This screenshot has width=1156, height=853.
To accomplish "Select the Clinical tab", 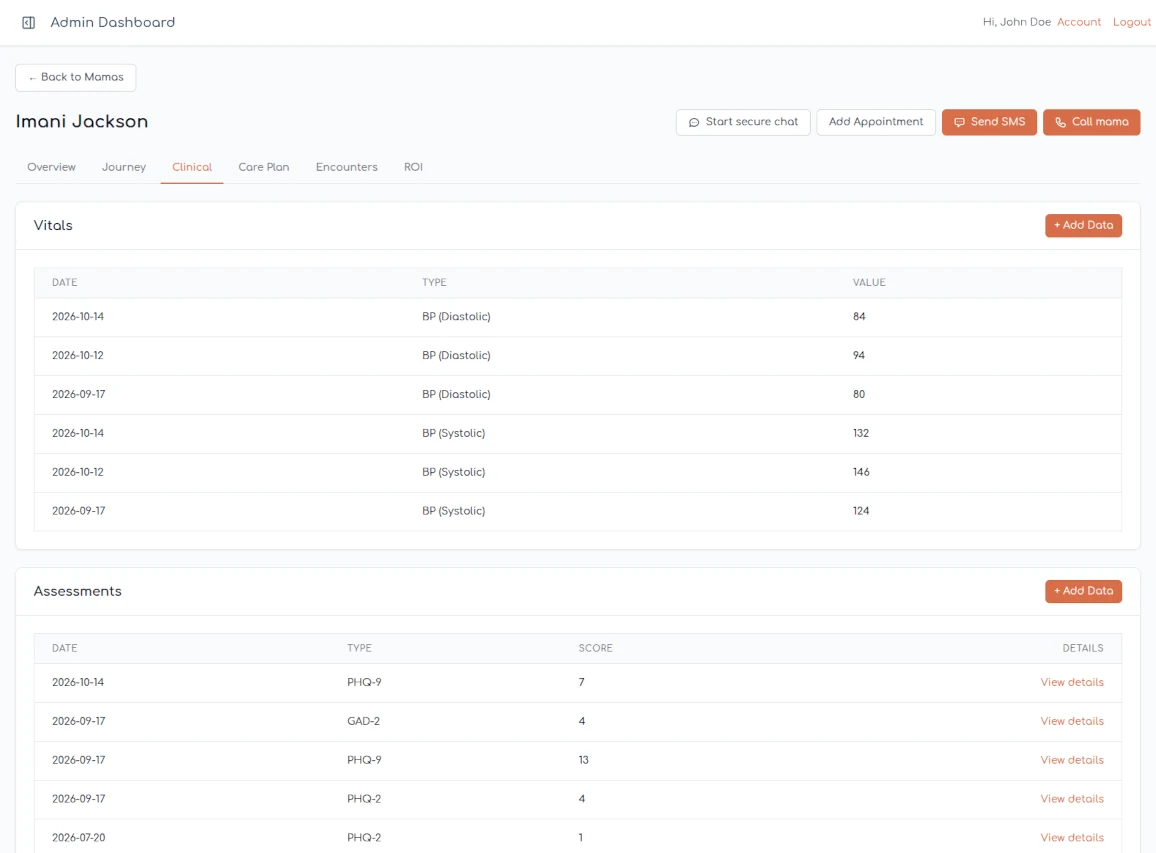I will point(192,167).
